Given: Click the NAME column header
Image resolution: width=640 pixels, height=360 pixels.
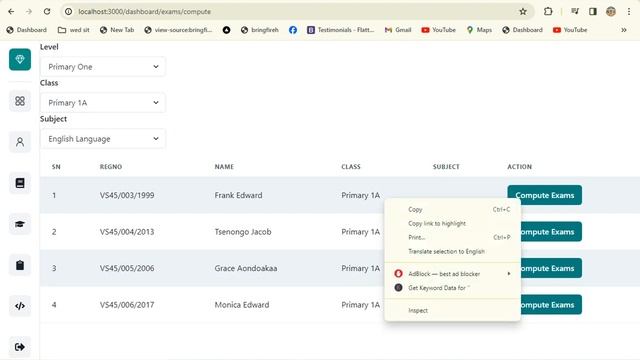Looking at the screenshot, I should [224, 167].
